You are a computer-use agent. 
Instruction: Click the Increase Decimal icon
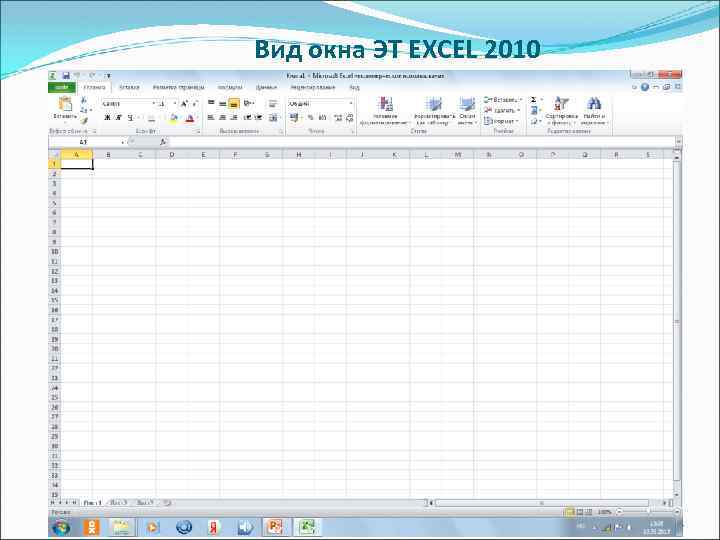pyautogui.click(x=338, y=118)
